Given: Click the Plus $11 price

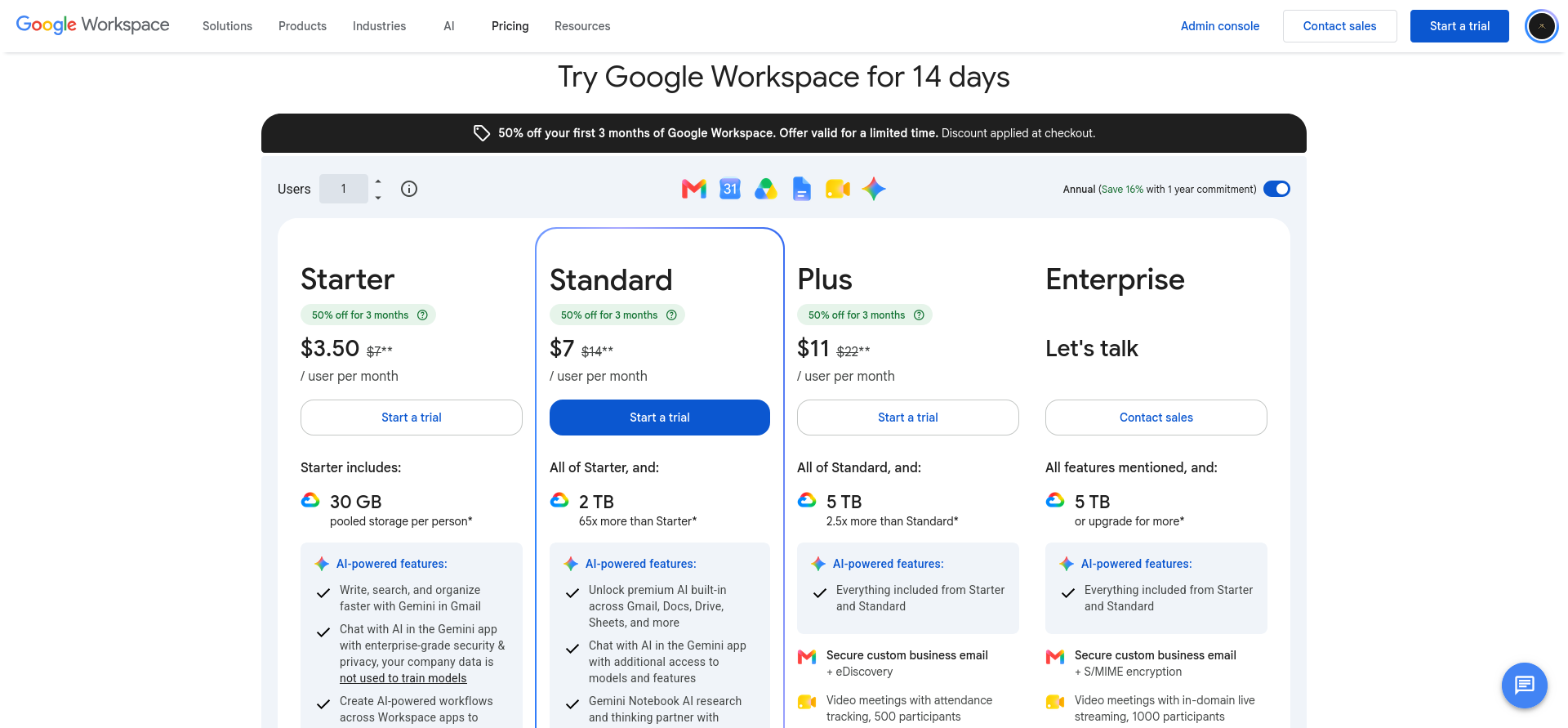Looking at the screenshot, I should (x=813, y=349).
